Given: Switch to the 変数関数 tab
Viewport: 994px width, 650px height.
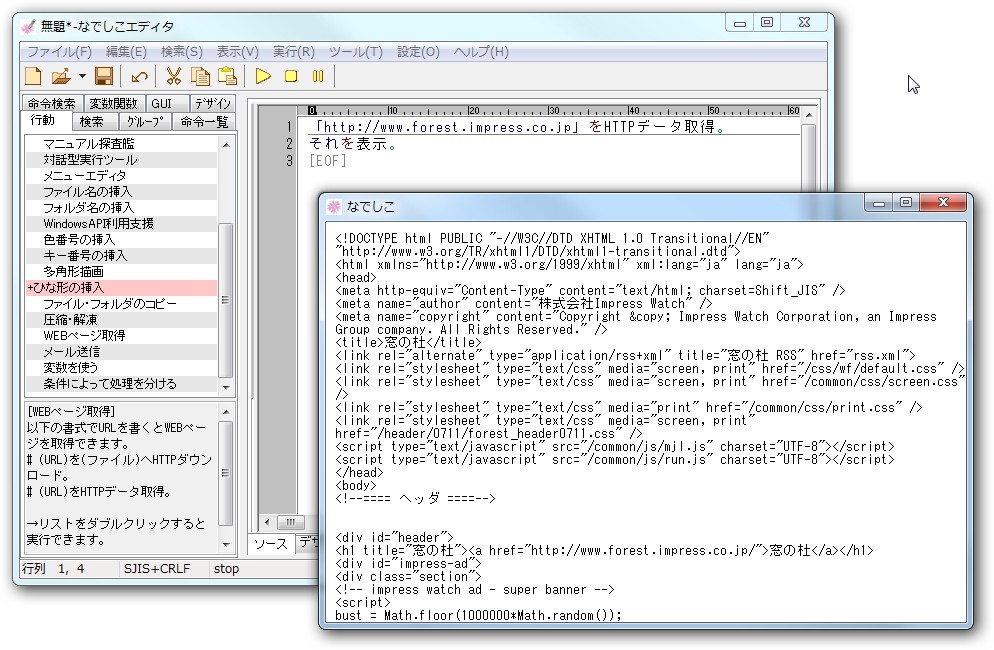Looking at the screenshot, I should click(x=113, y=103).
